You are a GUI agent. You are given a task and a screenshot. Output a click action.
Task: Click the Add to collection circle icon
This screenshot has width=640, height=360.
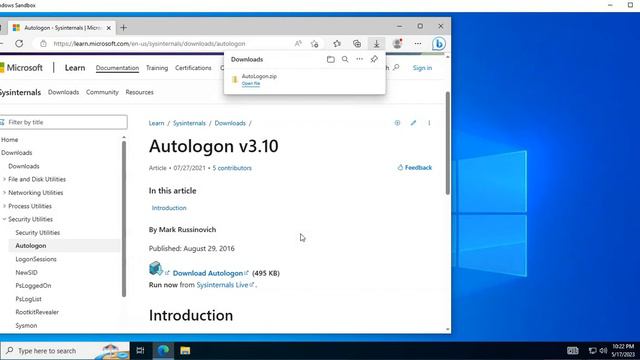pos(397,123)
